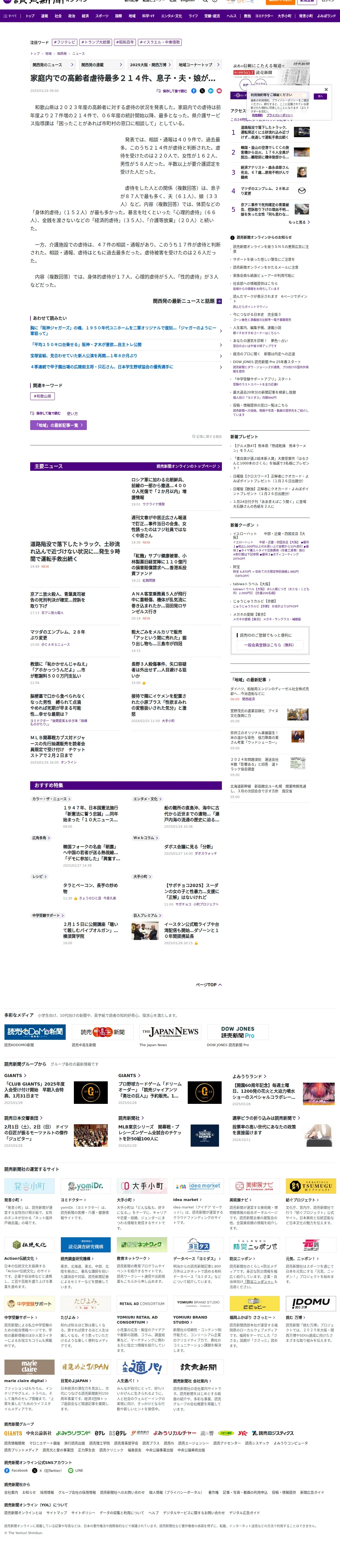Click the 「地域」の最新記事一覧 button
340x1568 pixels.
point(59,425)
